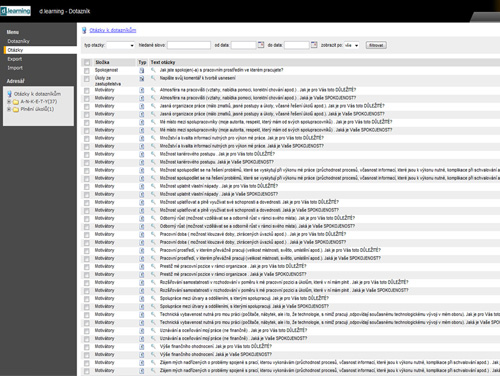
Task: Click type icon for 'Jasná organizace práce' DŮLEŽITÉ row
Action: click(142, 106)
